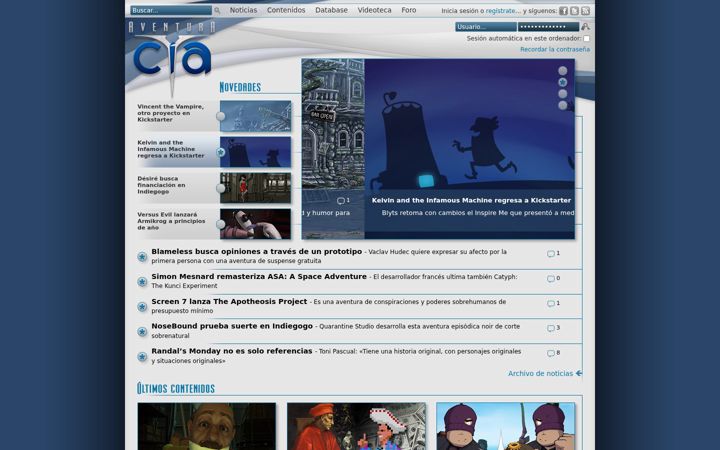This screenshot has width=720, height=450.
Task: Click the Désiré Indiegogo thumbnail
Action: [x=255, y=188]
